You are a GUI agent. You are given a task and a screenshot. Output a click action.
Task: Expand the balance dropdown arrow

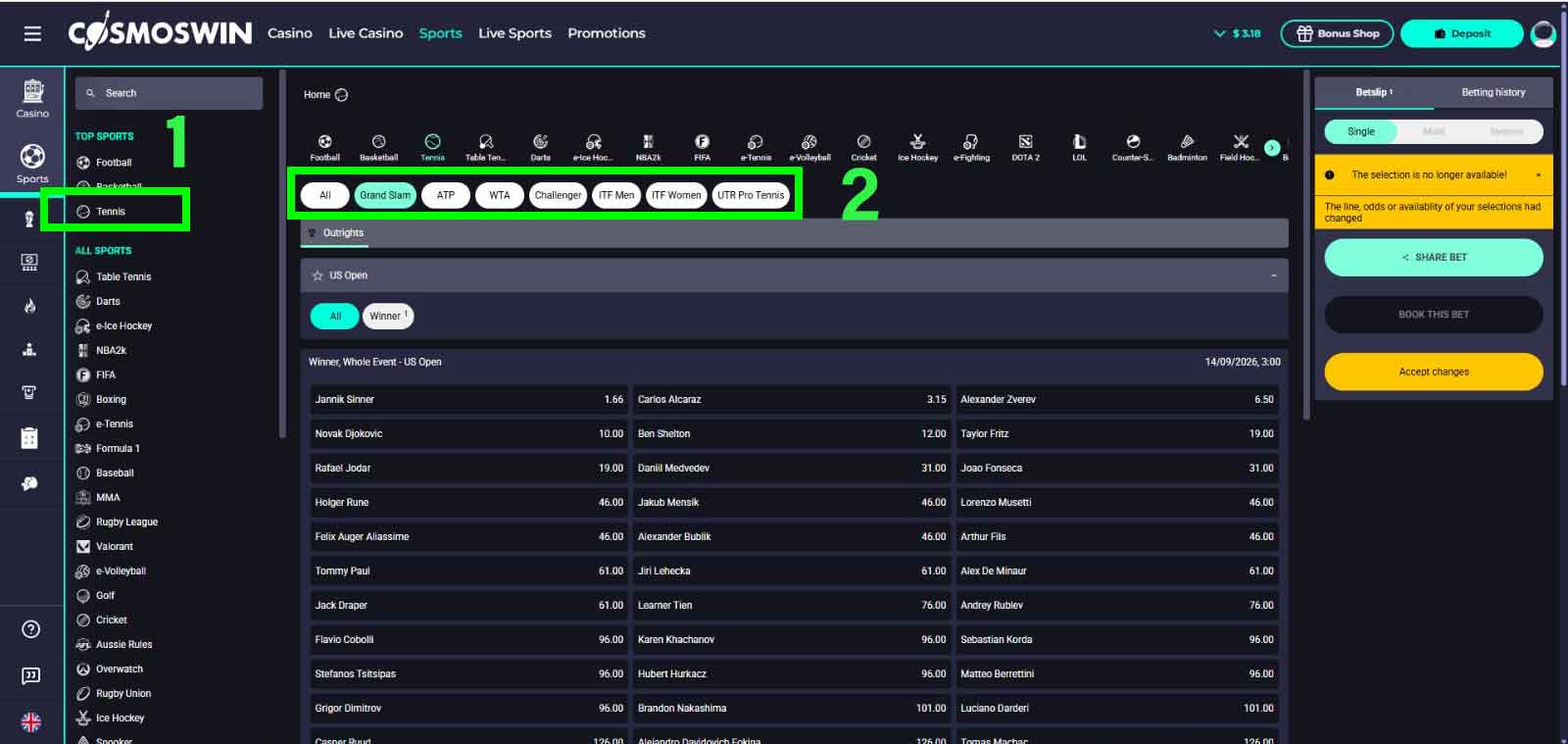[1220, 33]
